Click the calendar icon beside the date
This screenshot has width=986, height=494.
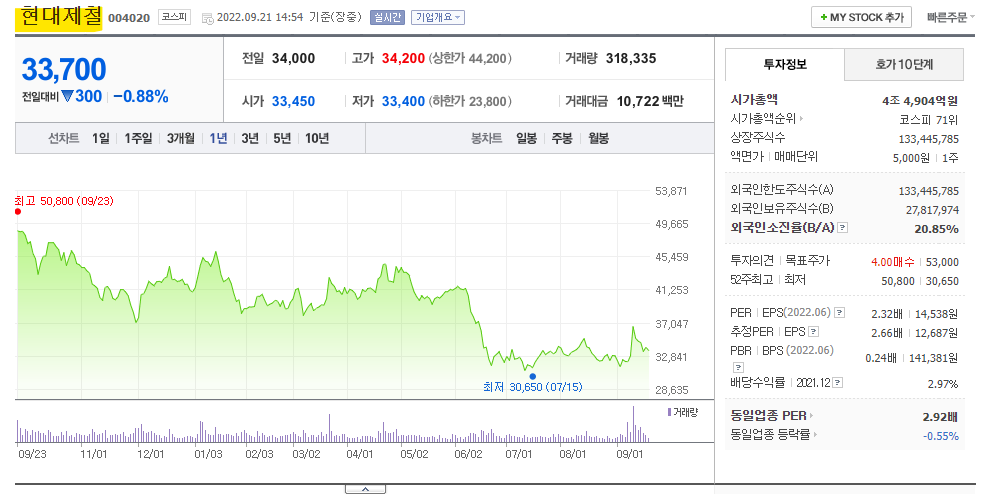[208, 18]
